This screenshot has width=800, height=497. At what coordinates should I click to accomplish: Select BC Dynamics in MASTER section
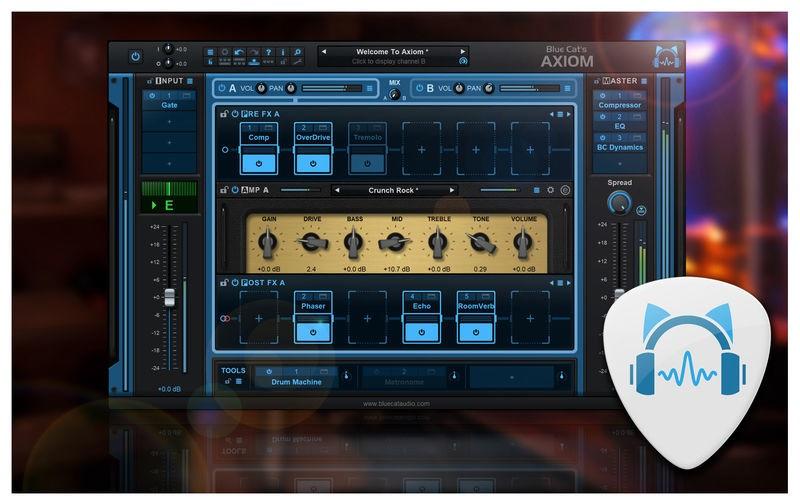(619, 147)
